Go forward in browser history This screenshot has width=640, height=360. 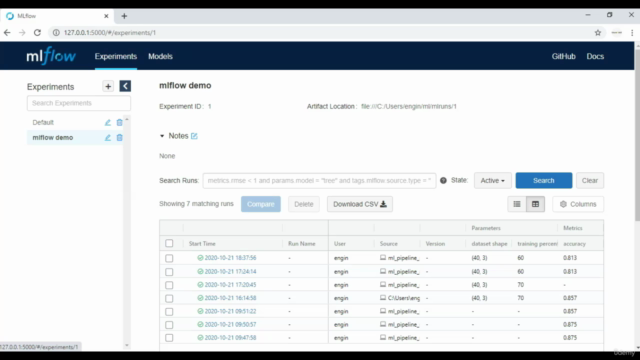[22, 33]
